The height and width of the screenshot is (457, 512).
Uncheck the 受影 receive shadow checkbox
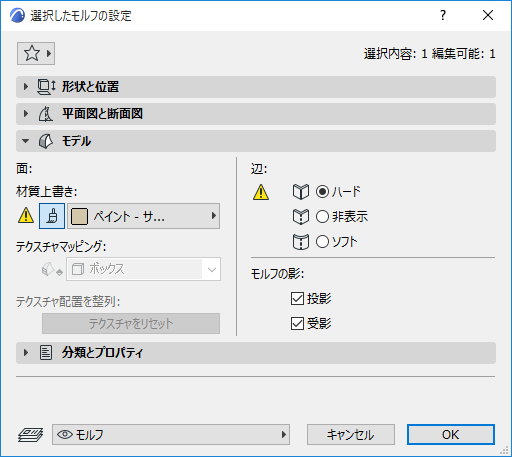[297, 323]
